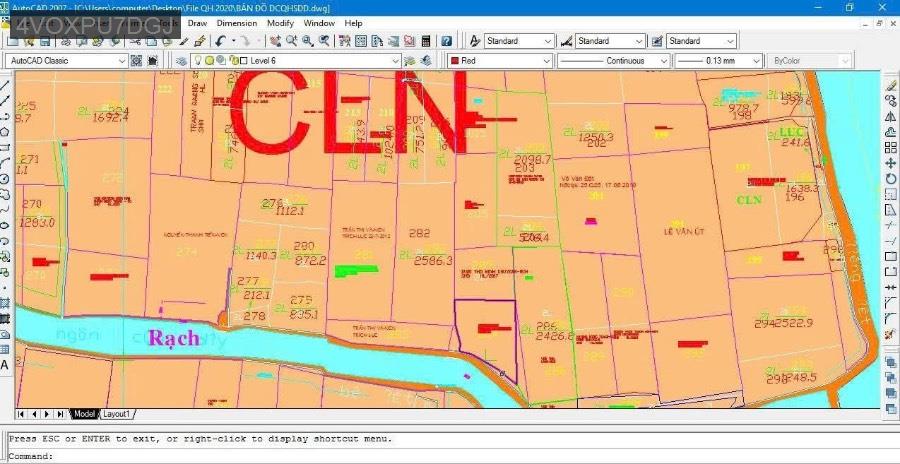Image resolution: width=900 pixels, height=464 pixels.
Task: Click the Undo arrow icon
Action: [220, 41]
